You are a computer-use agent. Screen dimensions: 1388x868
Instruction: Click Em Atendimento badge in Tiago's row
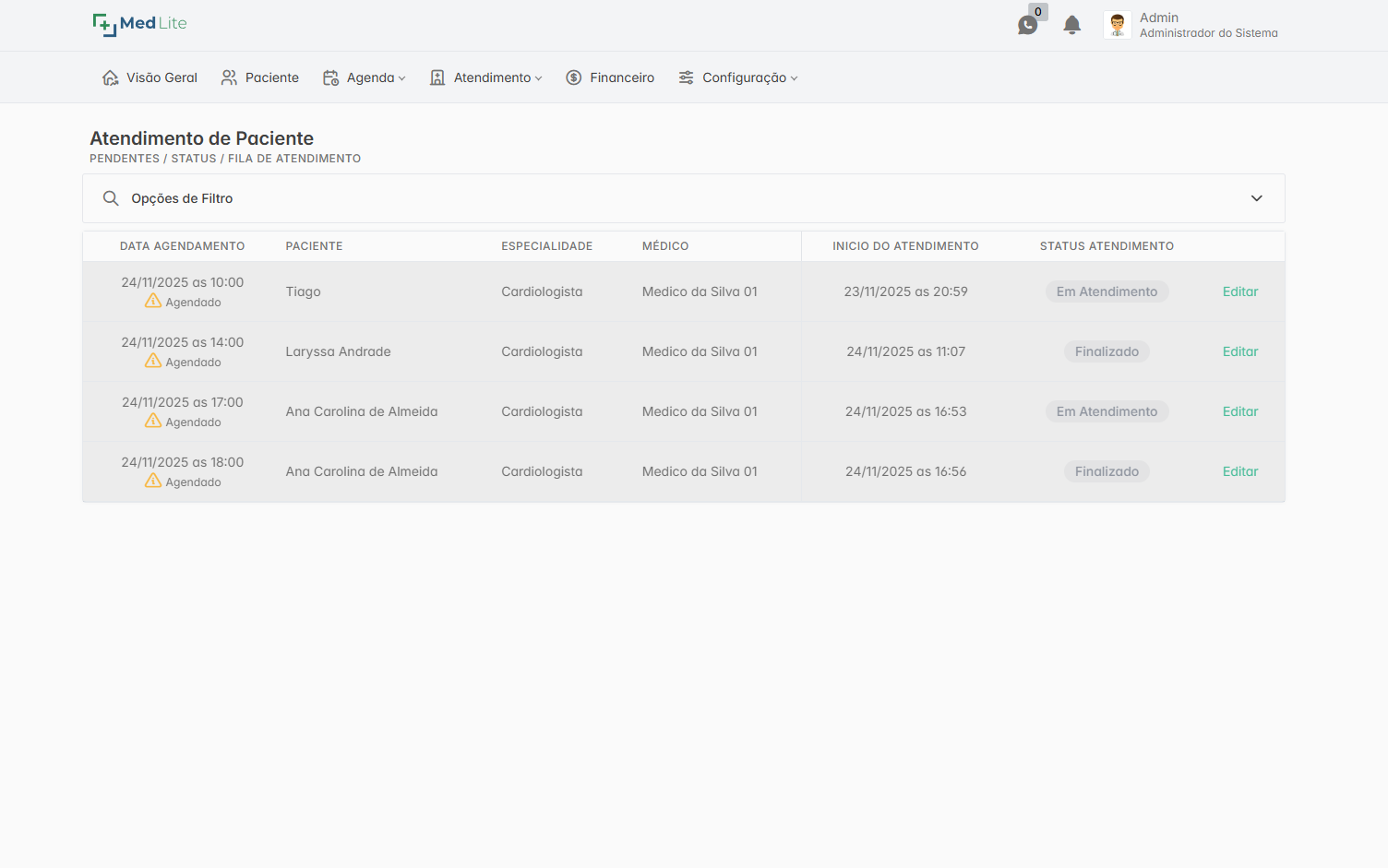coord(1107,291)
